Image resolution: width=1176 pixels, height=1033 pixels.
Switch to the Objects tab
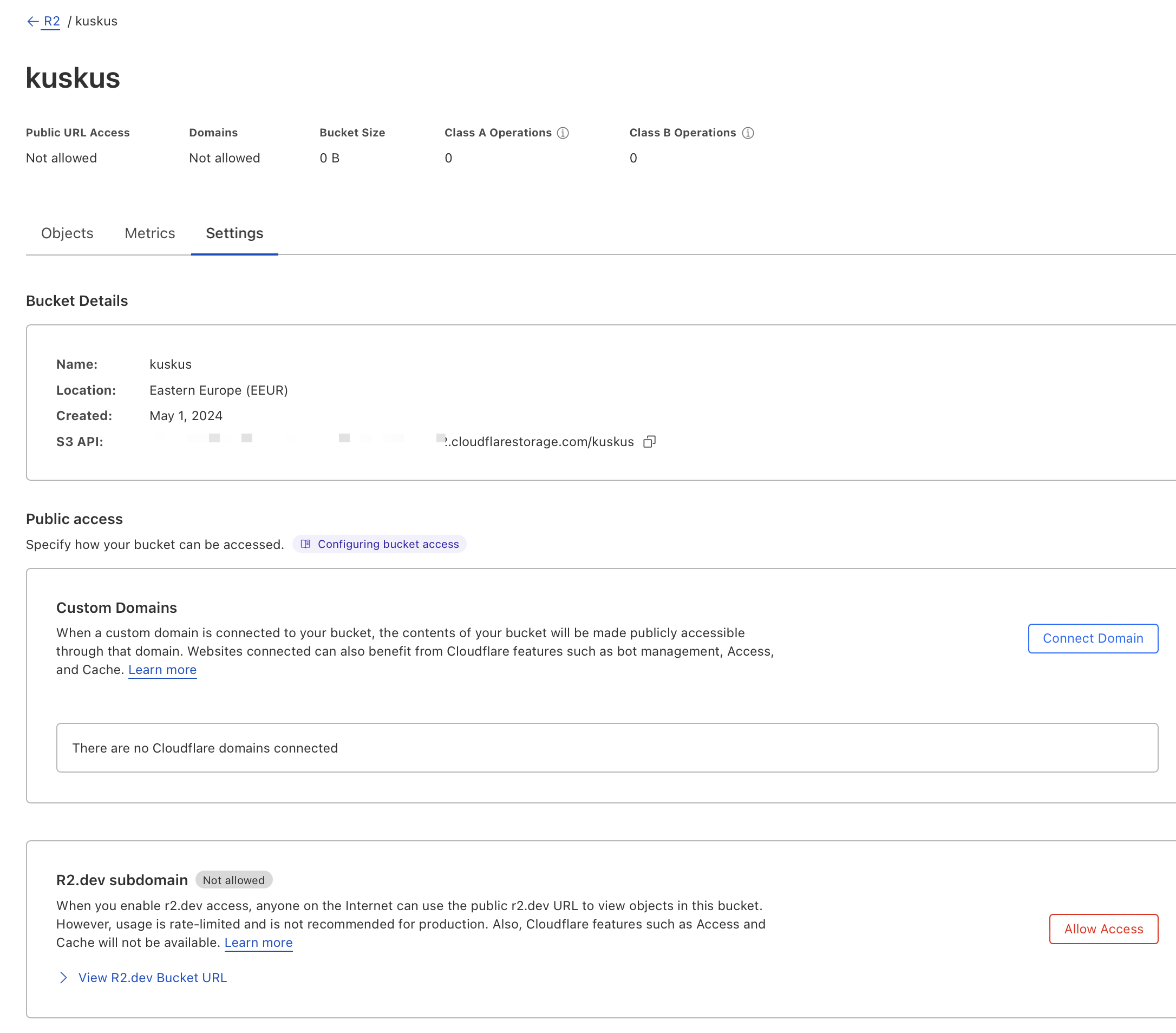point(67,233)
